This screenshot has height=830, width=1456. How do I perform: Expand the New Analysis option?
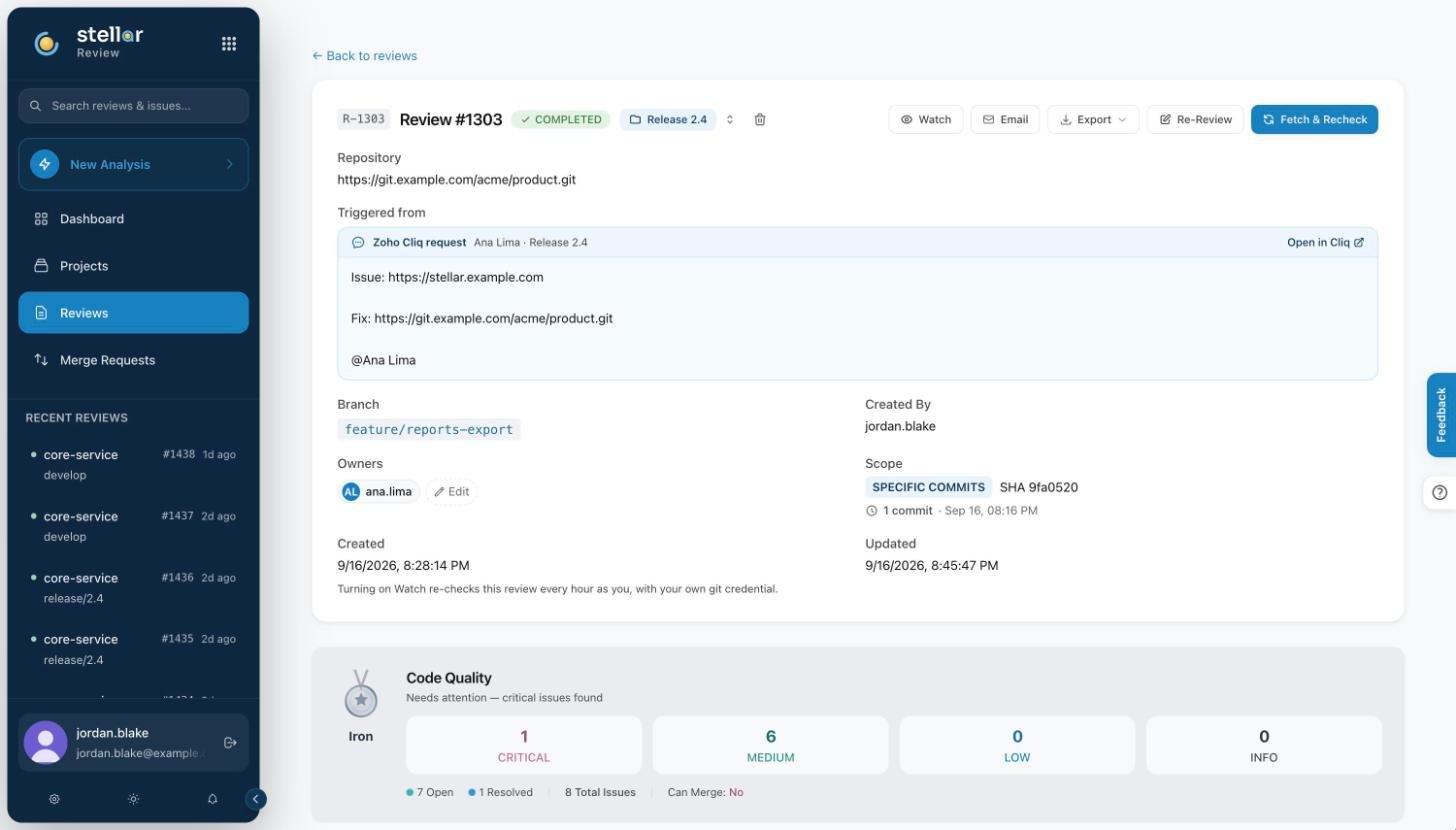[x=133, y=164]
